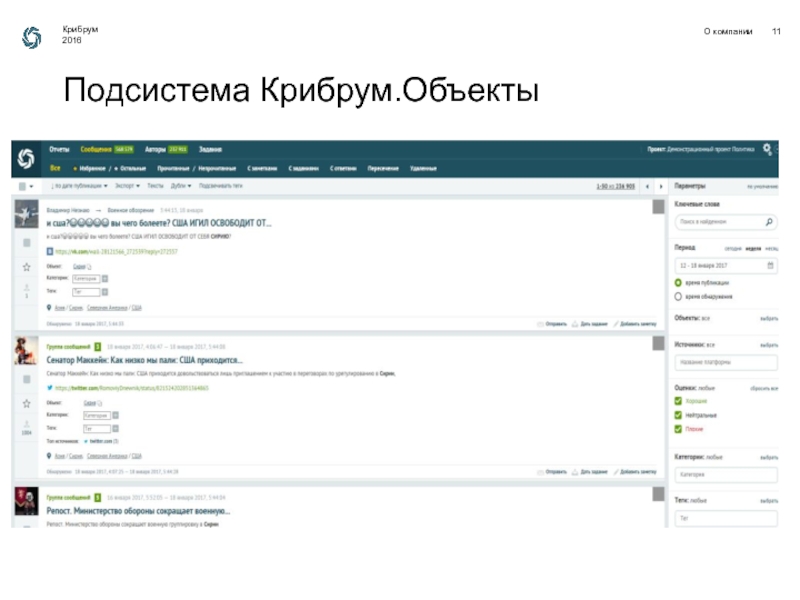This screenshot has height=600, width=800.
Task: Click the search magnifier in Ключевые слова
Action: coord(769,222)
